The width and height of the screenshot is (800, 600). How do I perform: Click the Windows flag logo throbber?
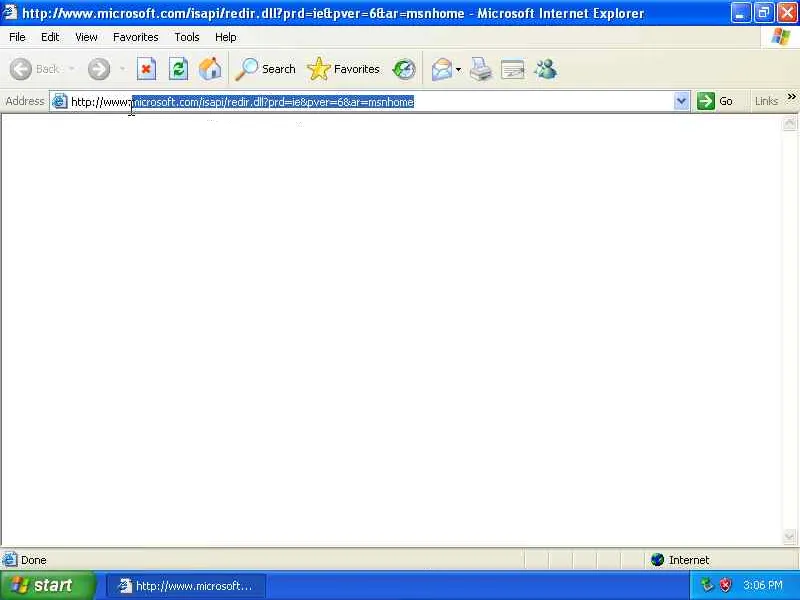[x=781, y=37]
